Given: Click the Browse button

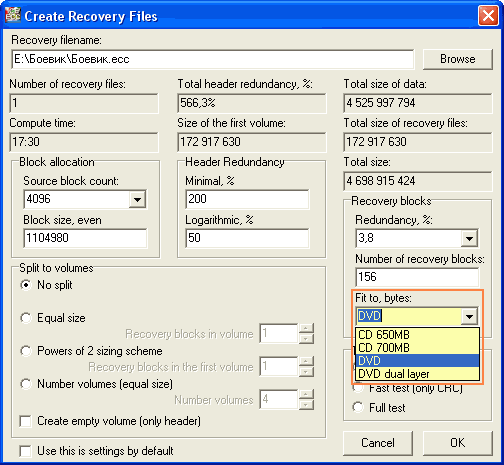Looking at the screenshot, I should (458, 59).
